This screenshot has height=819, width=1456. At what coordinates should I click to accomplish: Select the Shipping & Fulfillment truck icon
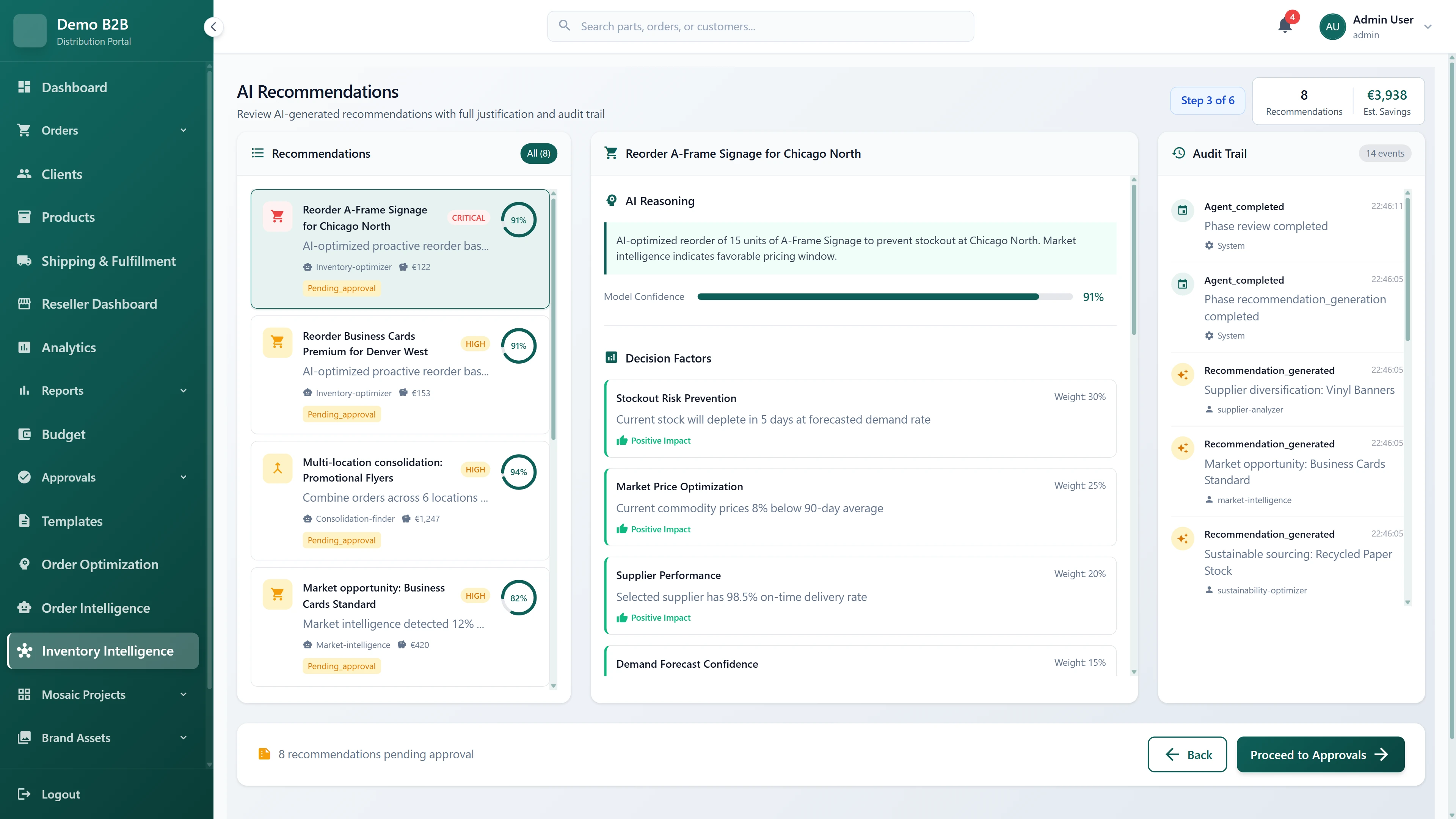[25, 260]
